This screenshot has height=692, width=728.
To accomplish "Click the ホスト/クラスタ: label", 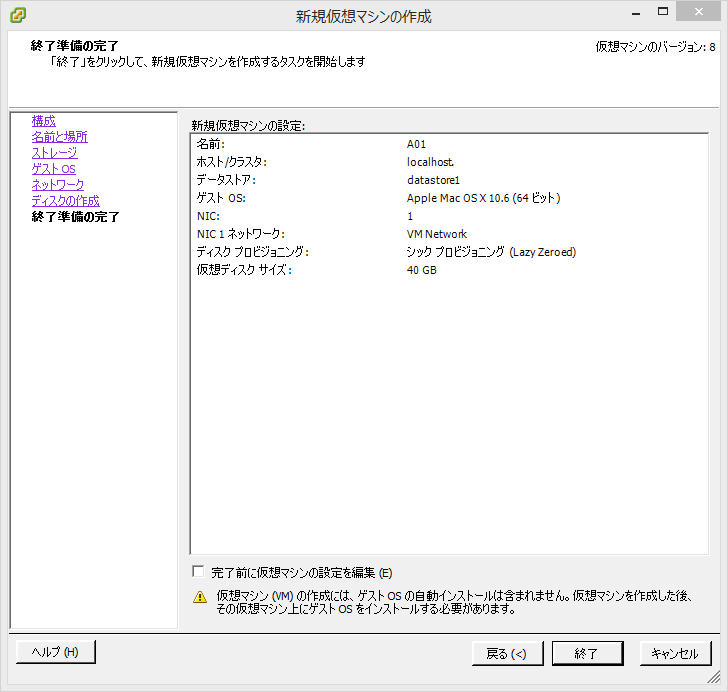I will (x=232, y=162).
